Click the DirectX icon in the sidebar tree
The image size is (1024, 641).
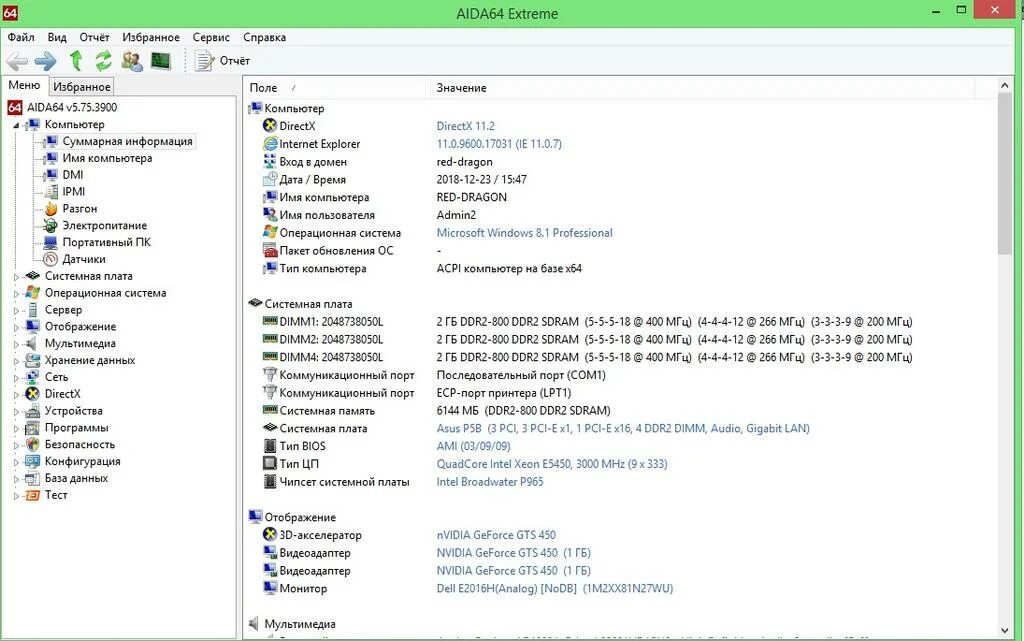point(33,394)
